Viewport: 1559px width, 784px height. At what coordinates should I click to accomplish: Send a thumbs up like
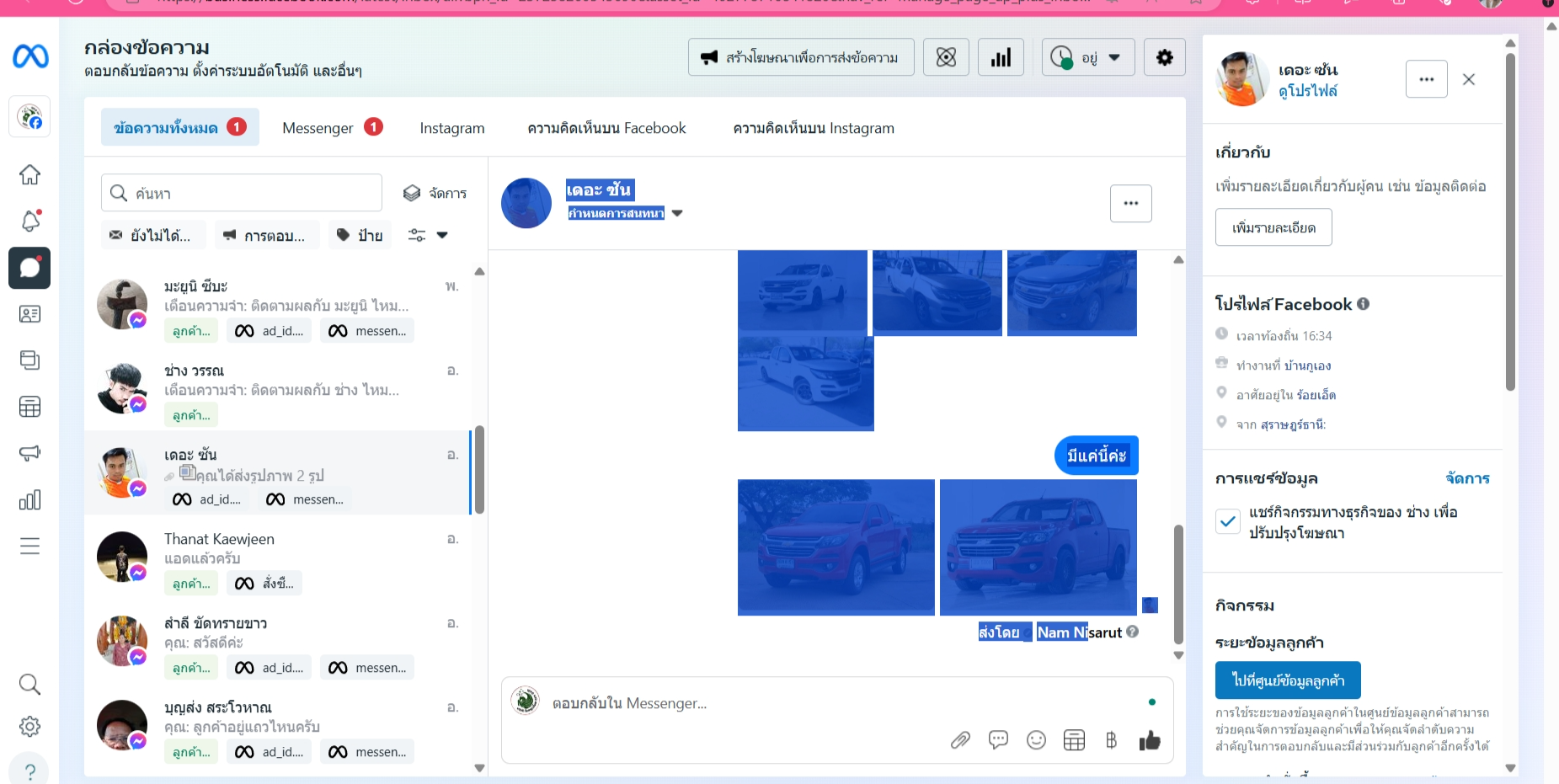point(1150,740)
